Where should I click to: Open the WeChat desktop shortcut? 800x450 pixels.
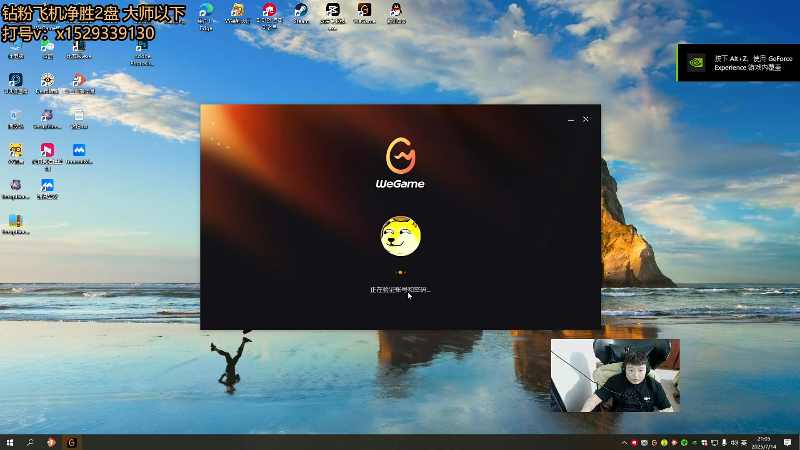click(x=47, y=47)
